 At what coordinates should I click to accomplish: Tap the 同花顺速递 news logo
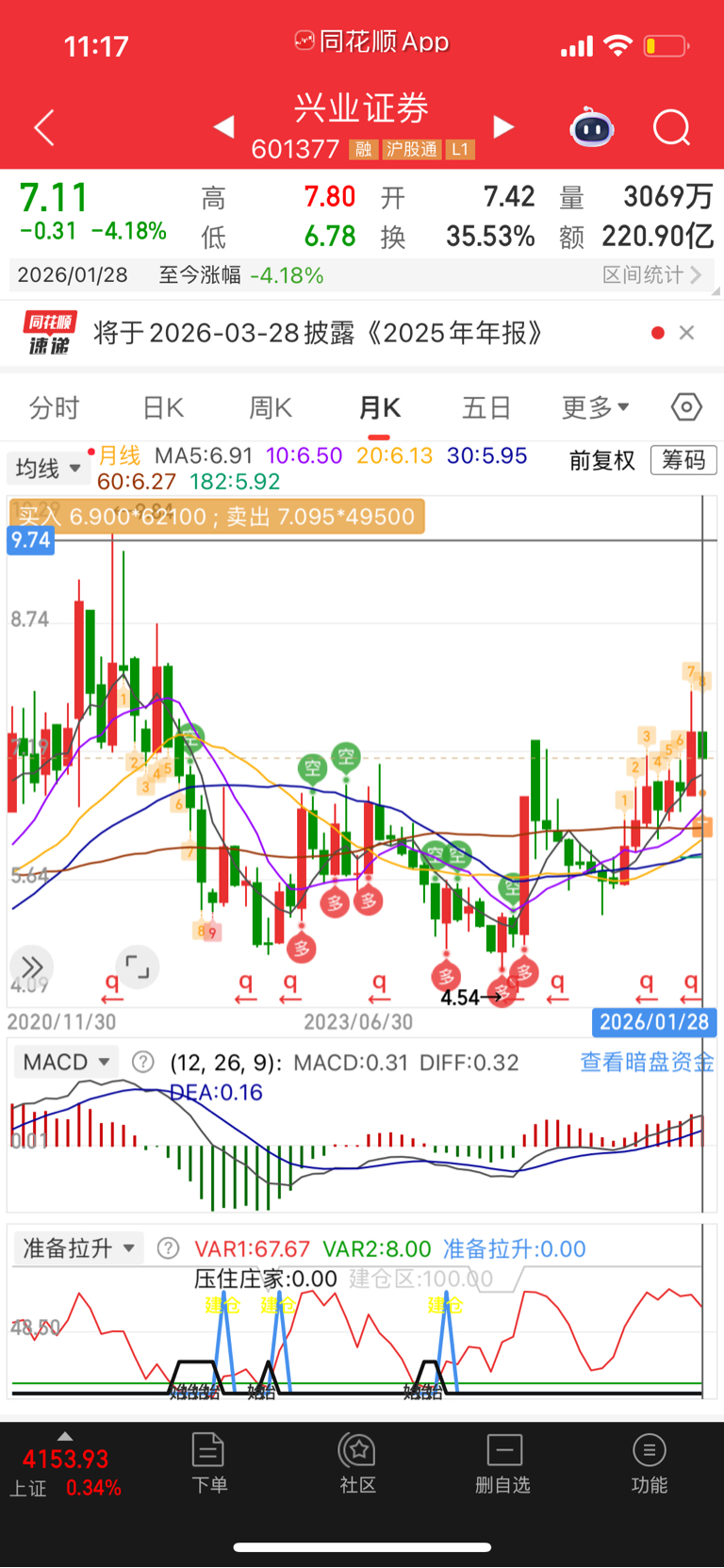[49, 333]
